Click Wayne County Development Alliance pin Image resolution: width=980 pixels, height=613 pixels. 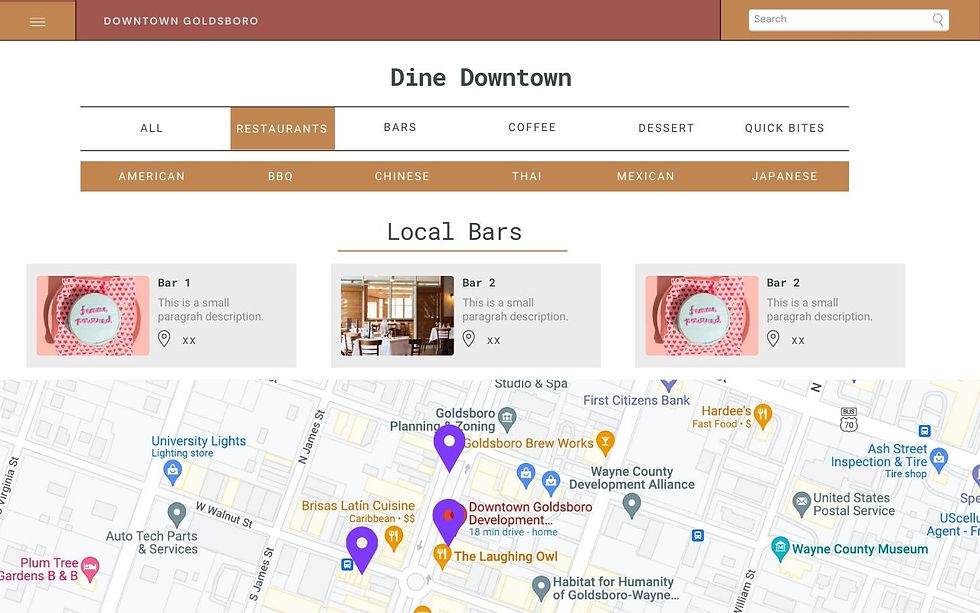tap(632, 506)
